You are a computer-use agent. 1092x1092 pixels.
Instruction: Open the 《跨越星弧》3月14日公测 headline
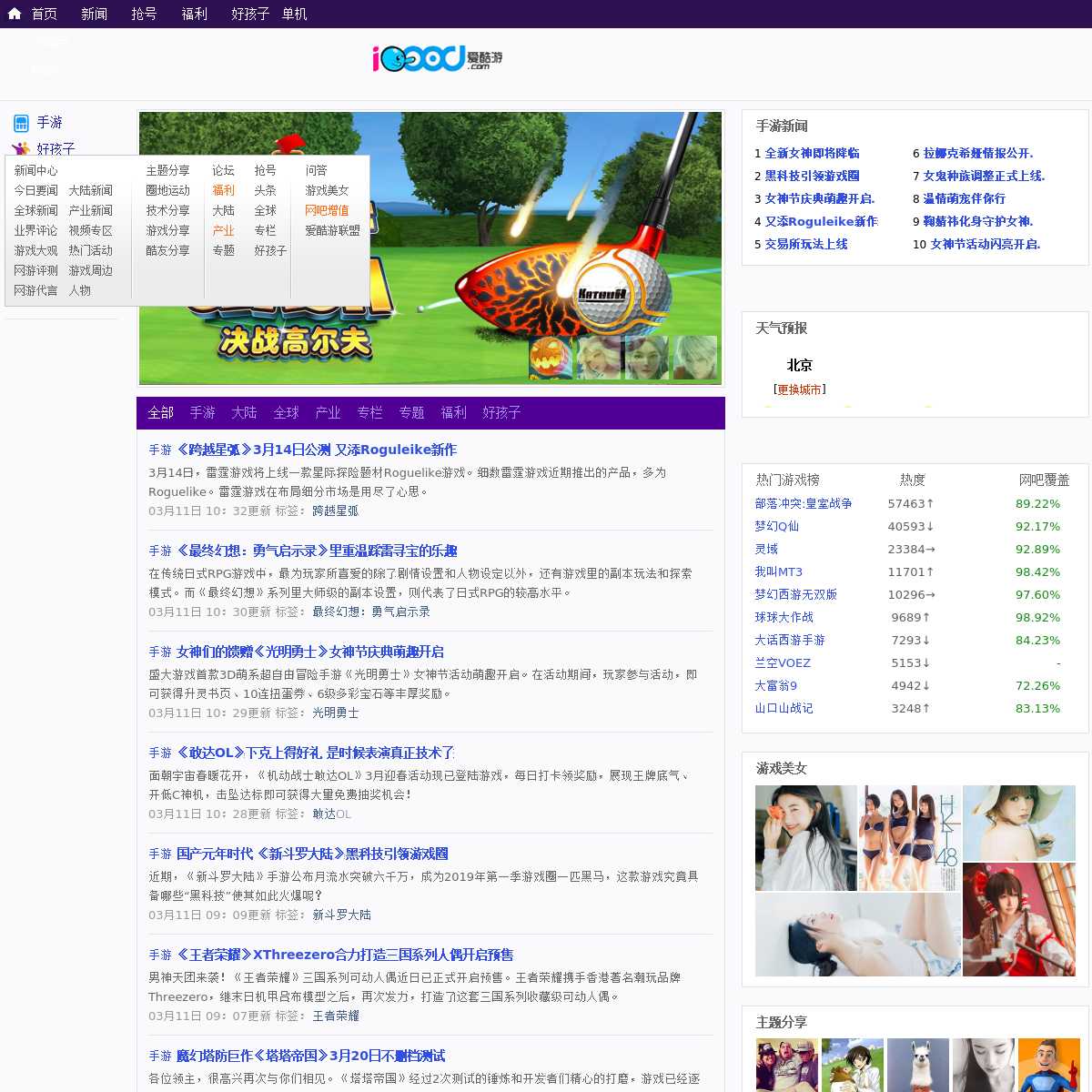pyautogui.click(x=316, y=450)
